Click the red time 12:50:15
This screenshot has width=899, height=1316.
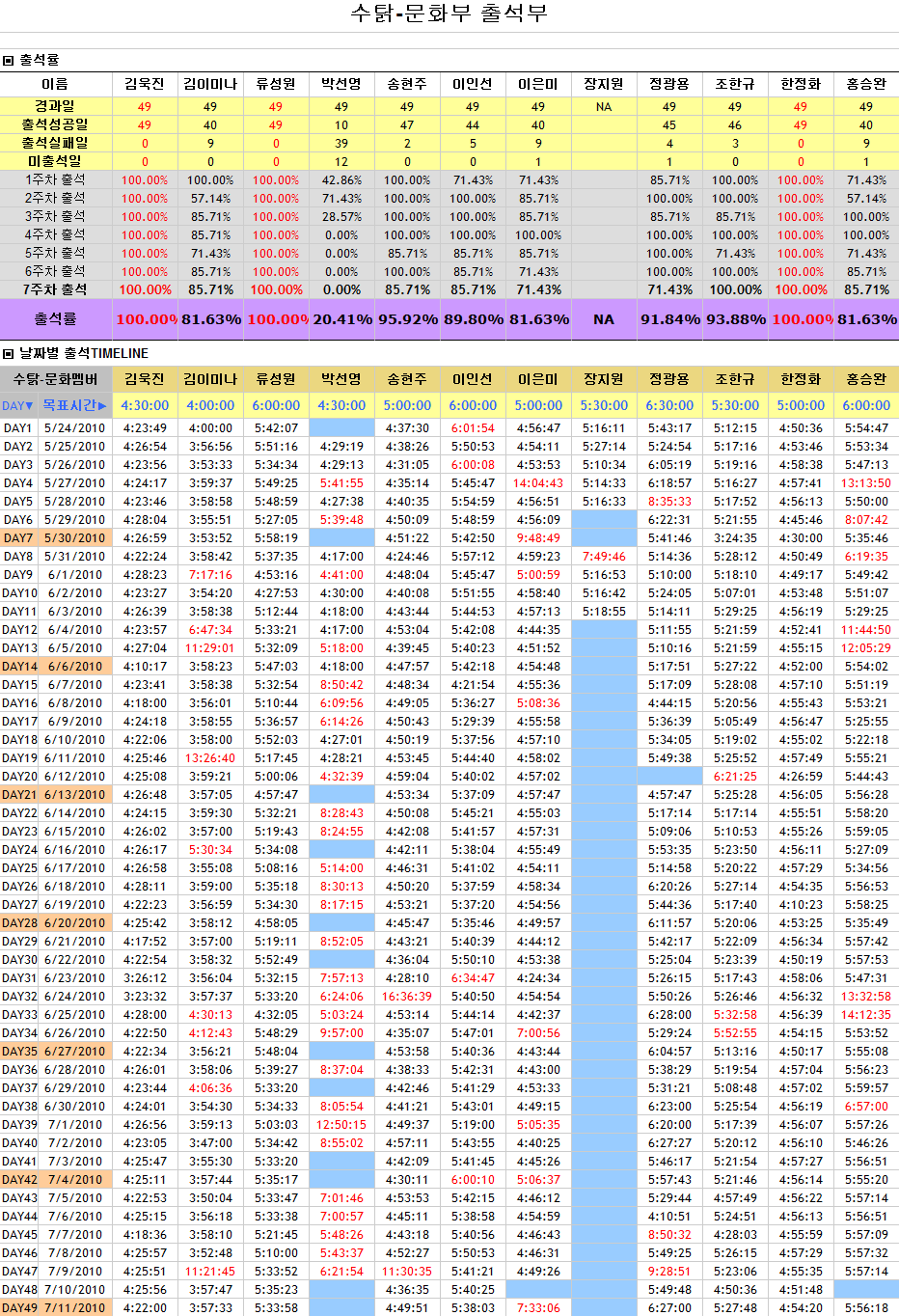341,1125
